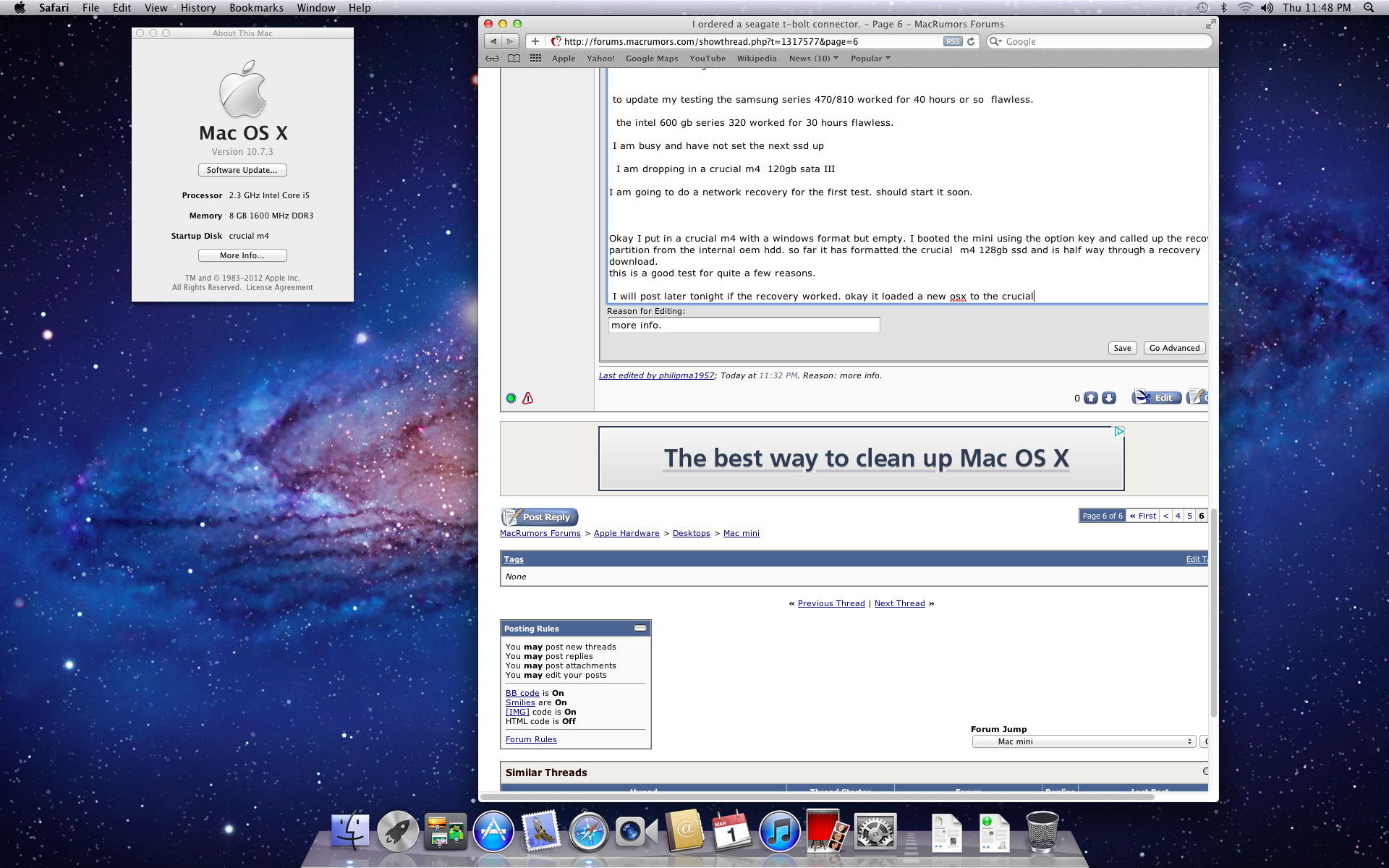Screen dimensions: 1389x868
Task: Go to Apple Hardware breadcrumb link
Action: coord(626,533)
